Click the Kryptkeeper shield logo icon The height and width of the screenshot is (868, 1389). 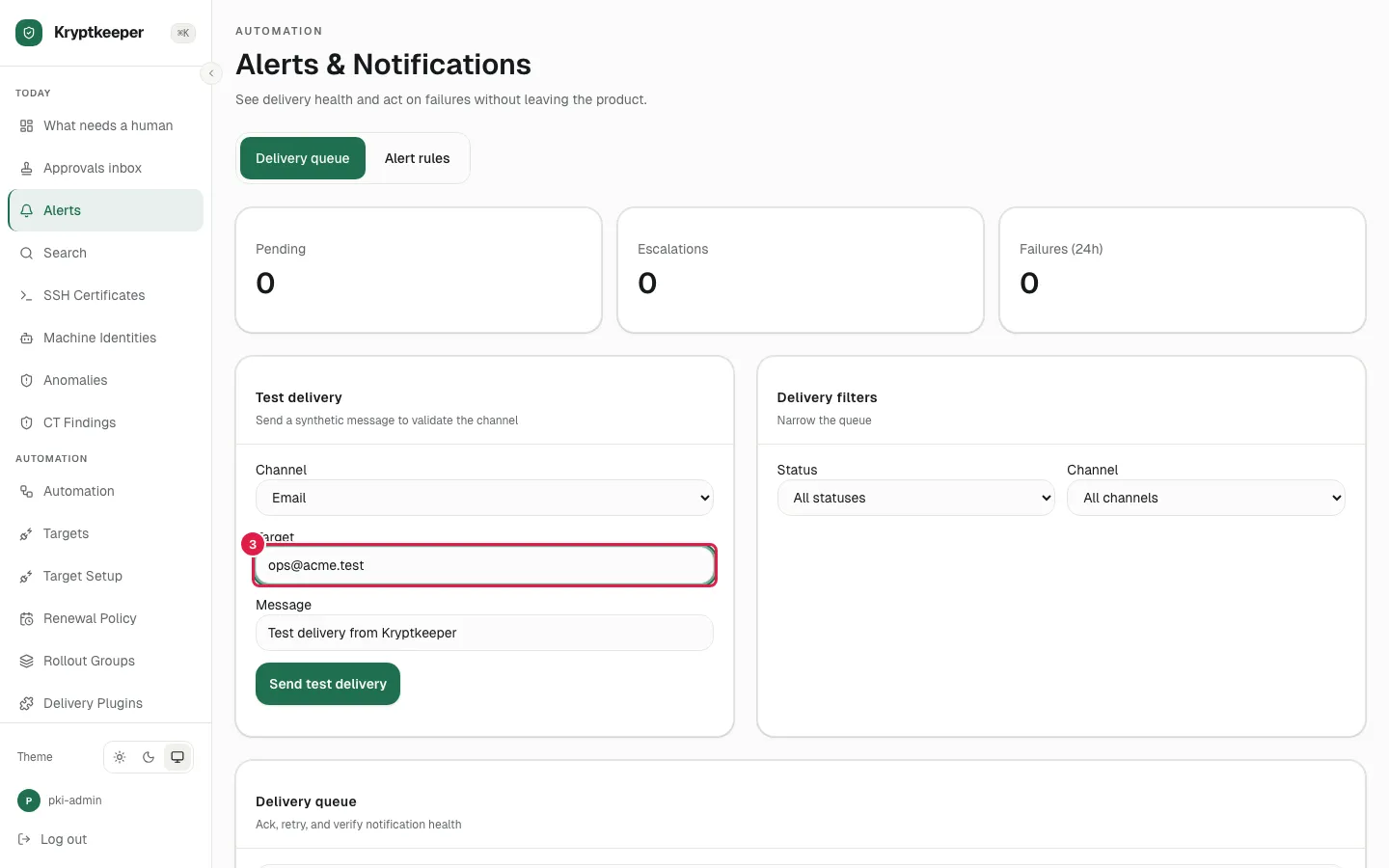(x=29, y=33)
